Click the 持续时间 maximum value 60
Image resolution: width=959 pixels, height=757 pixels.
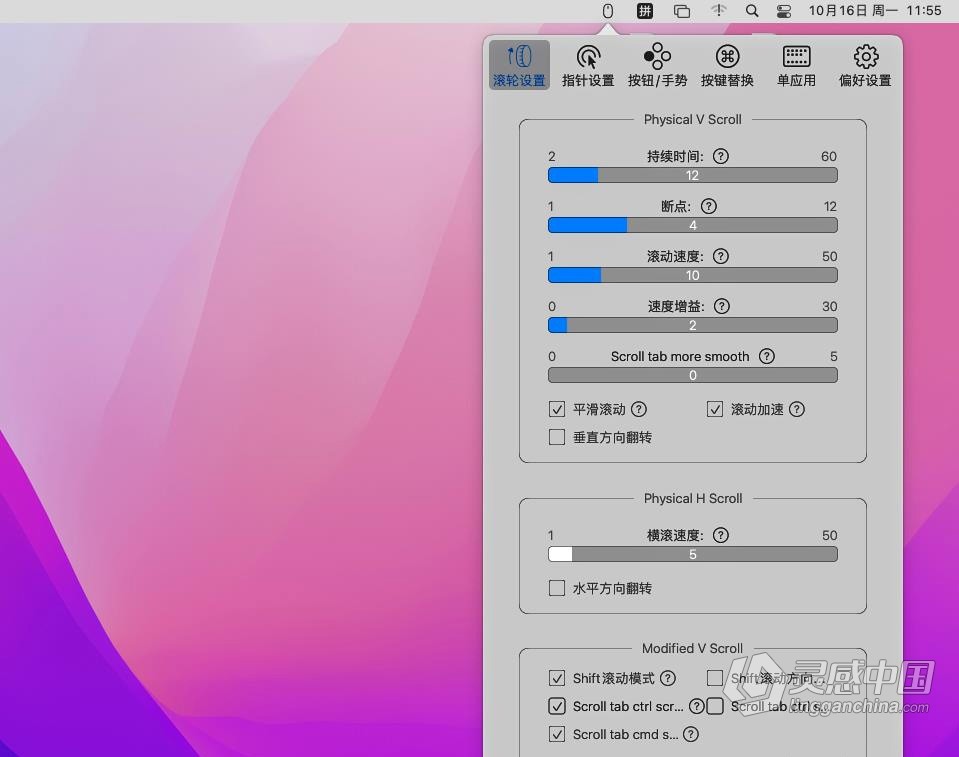tap(829, 157)
